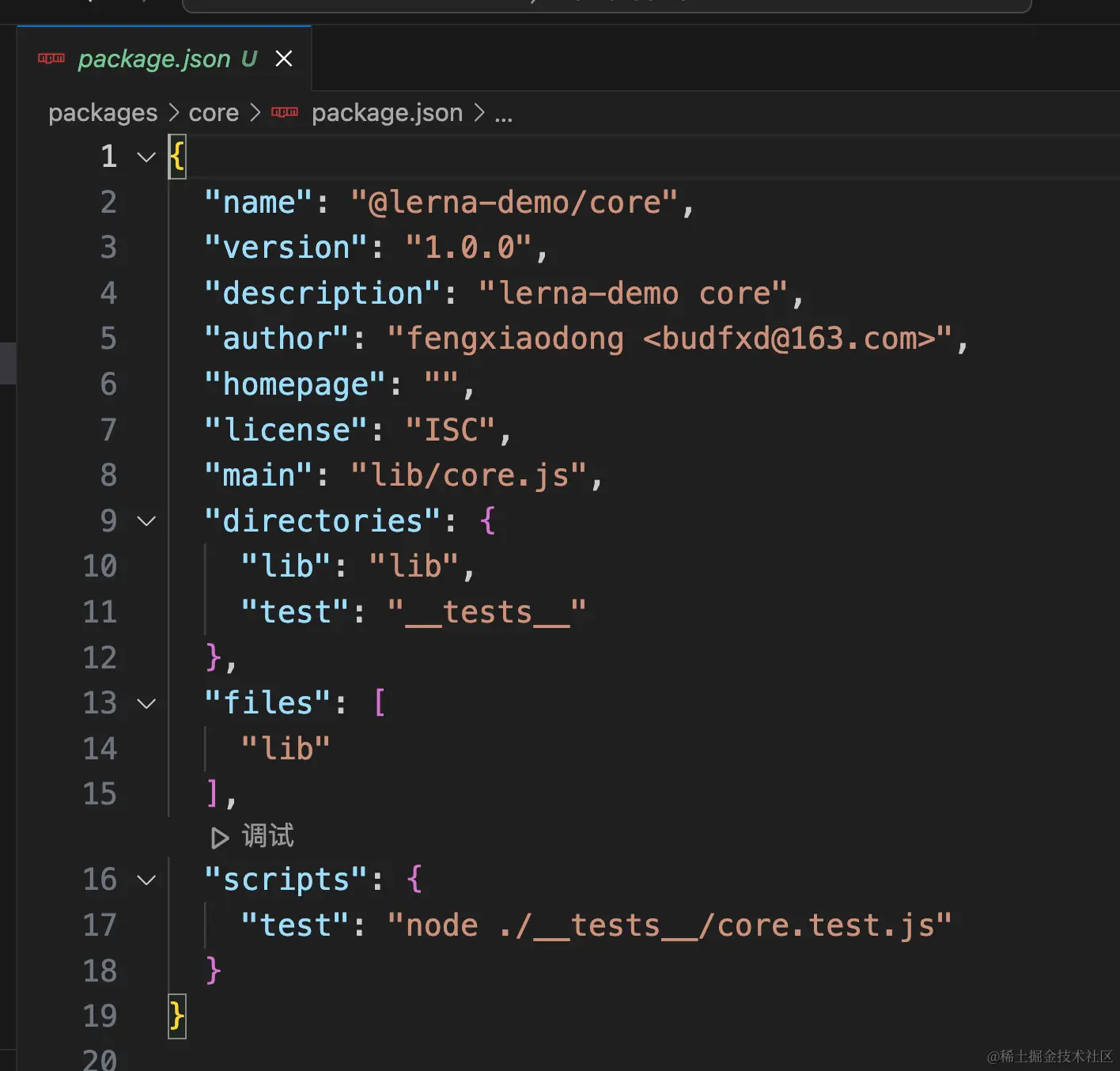Click line number 12 in the gutter
This screenshot has height=1071, width=1120.
click(x=100, y=658)
